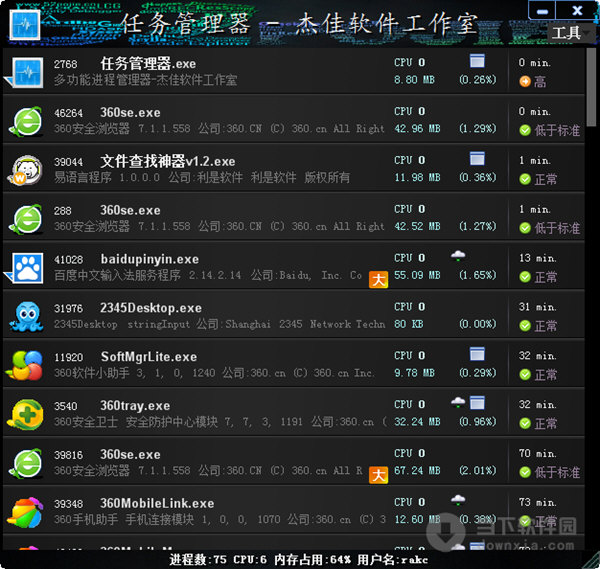The height and width of the screenshot is (569, 600).
Task: Click description 360软件小助手
Action: pyautogui.click(x=91, y=373)
